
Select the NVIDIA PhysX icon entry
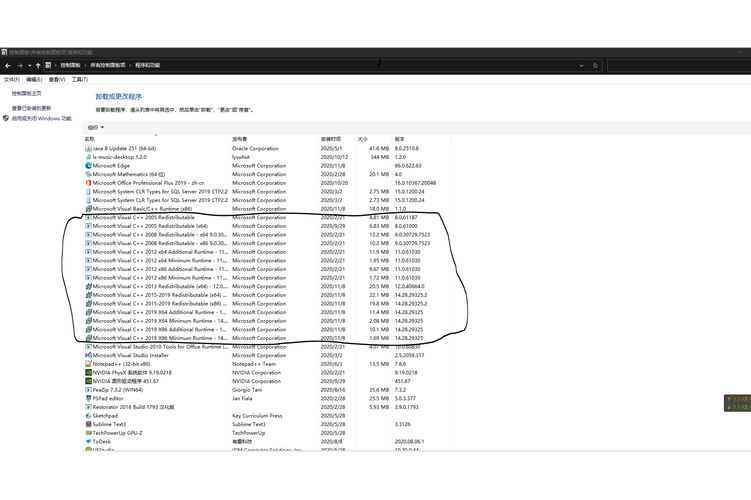point(88,373)
